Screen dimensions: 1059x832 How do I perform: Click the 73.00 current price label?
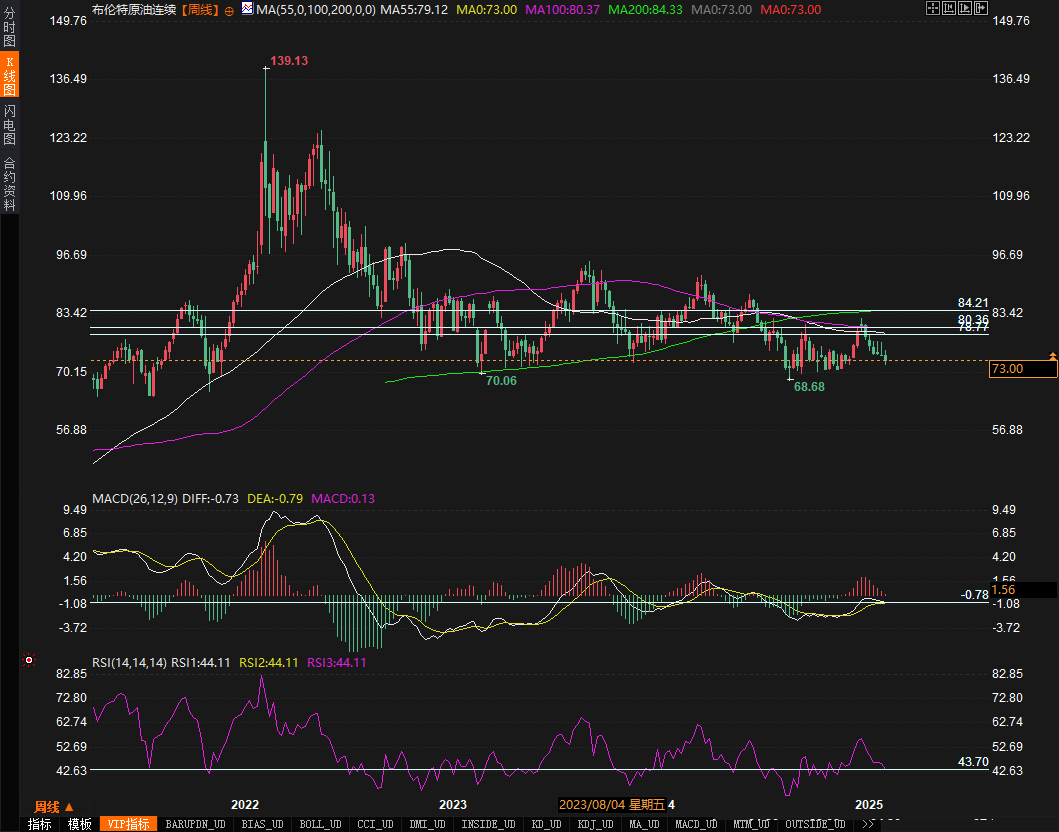pyautogui.click(x=1022, y=369)
